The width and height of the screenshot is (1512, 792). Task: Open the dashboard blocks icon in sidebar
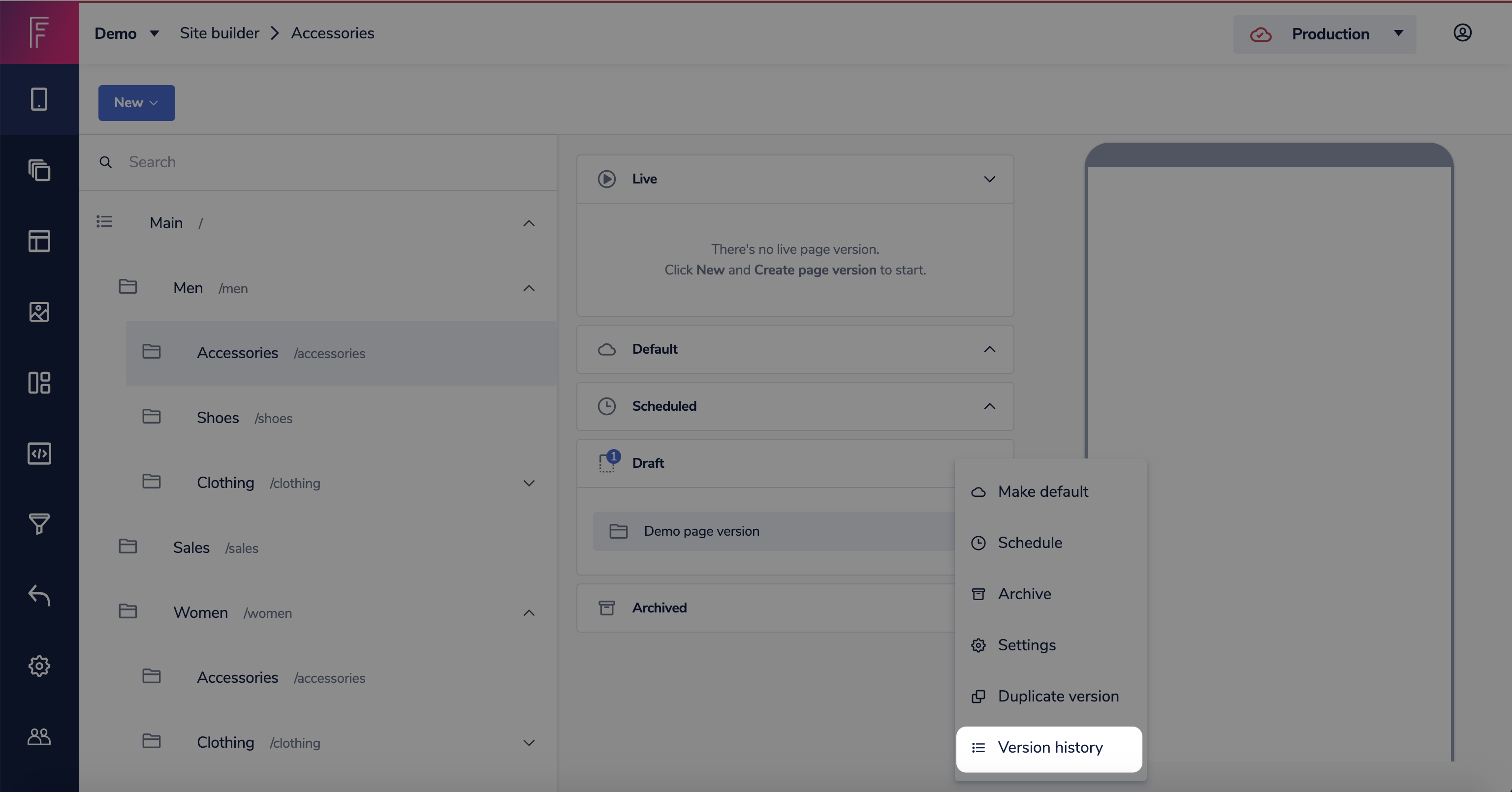pos(39,383)
